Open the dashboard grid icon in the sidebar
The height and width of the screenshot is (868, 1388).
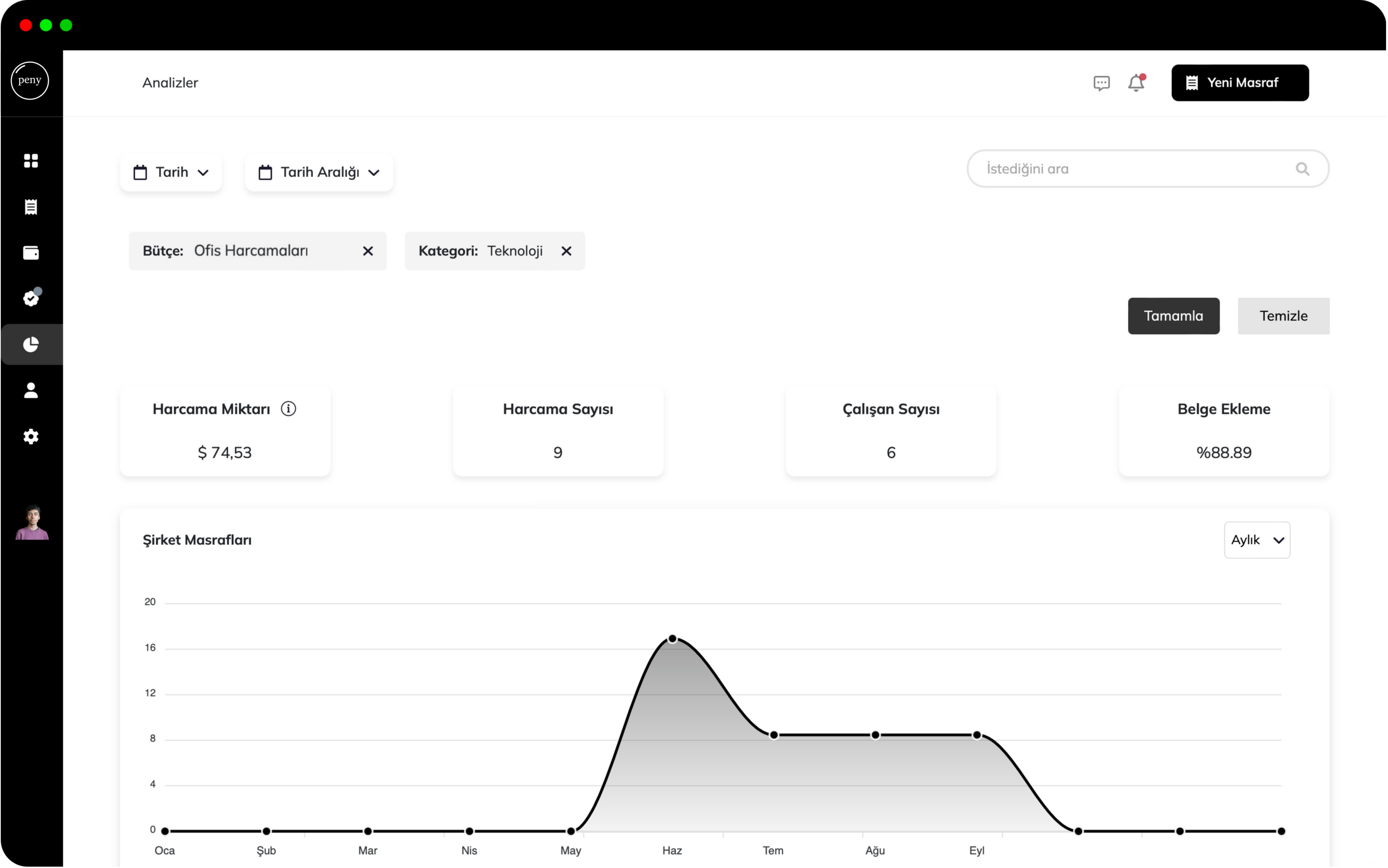pos(31,161)
